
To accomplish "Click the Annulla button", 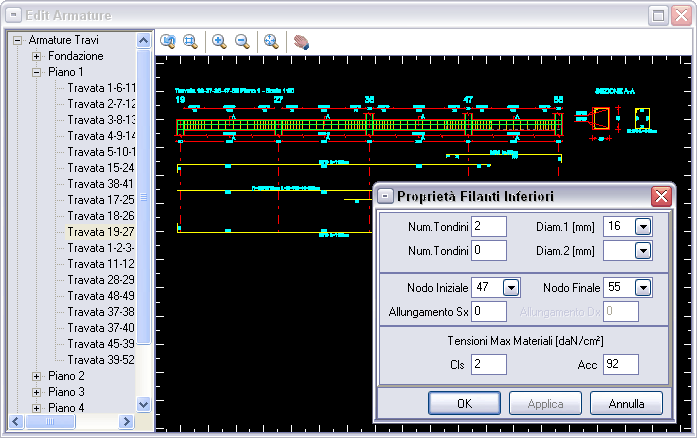I will (625, 403).
